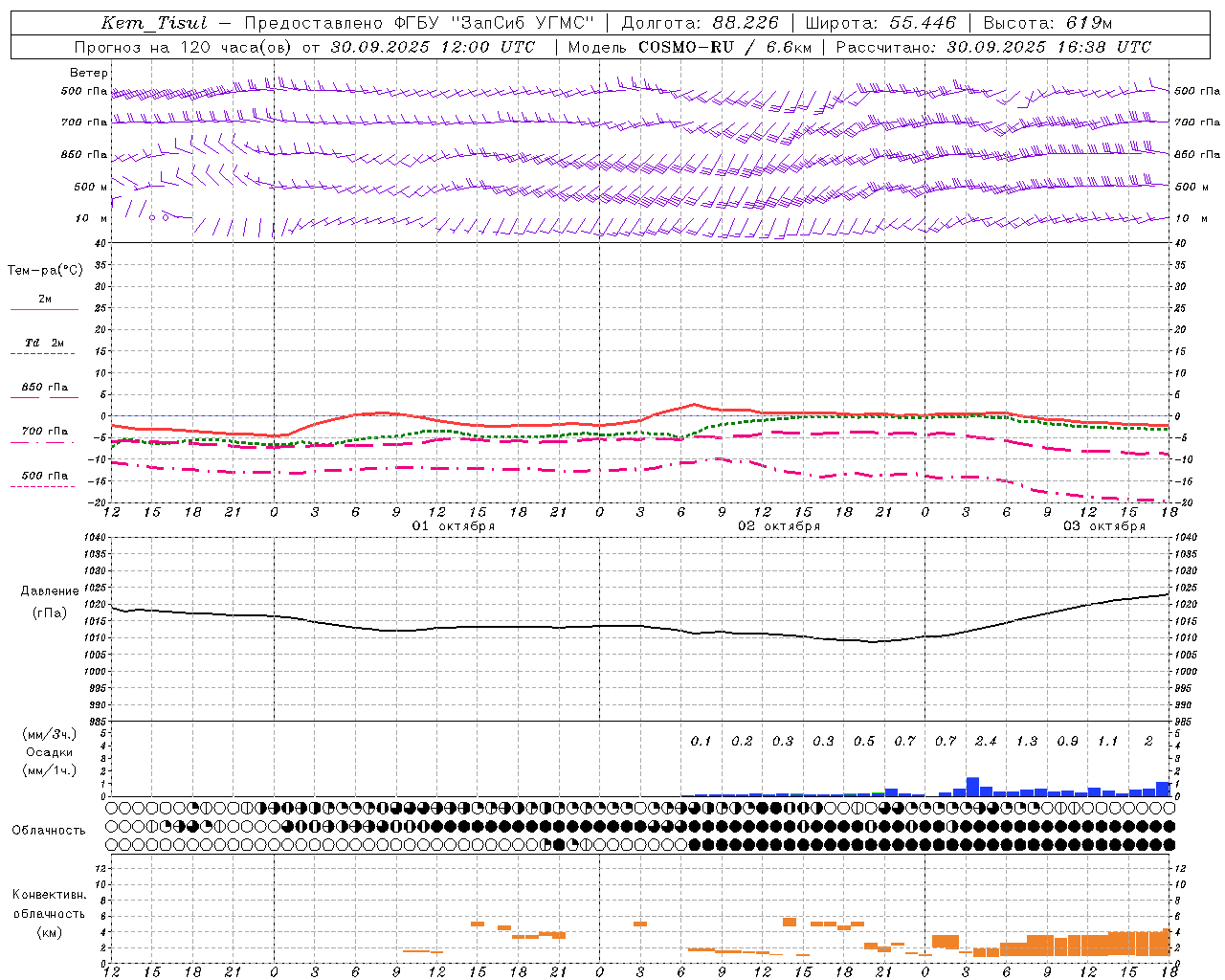This screenshot has height=980, width=1225.
Task: Select the text Предоставлено ФГБУ "ЗапСиб УГМС"
Action: 419,23
